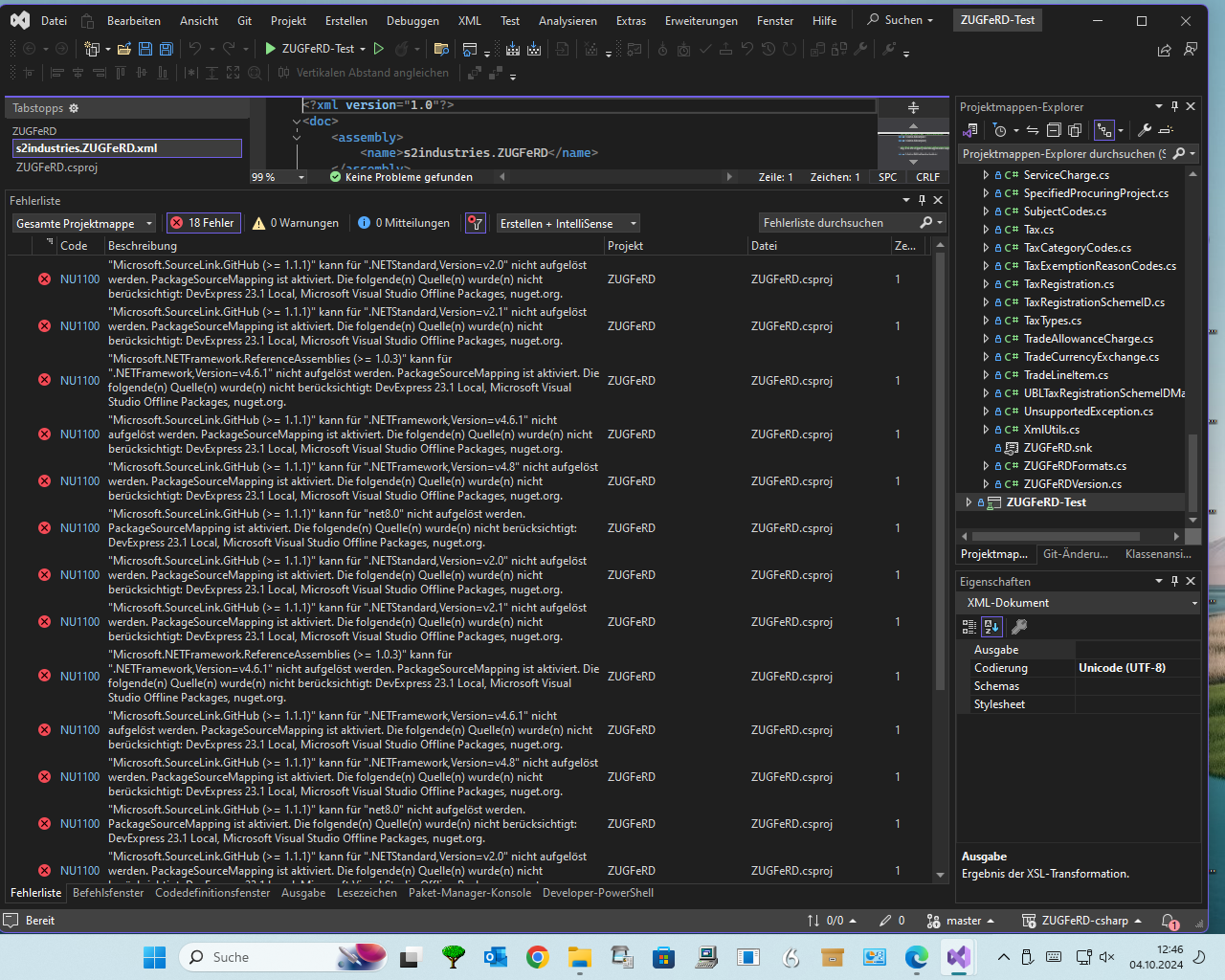This screenshot has height=980, width=1225.
Task: Switch to the Git-Änderungen tab
Action: click(x=1075, y=554)
